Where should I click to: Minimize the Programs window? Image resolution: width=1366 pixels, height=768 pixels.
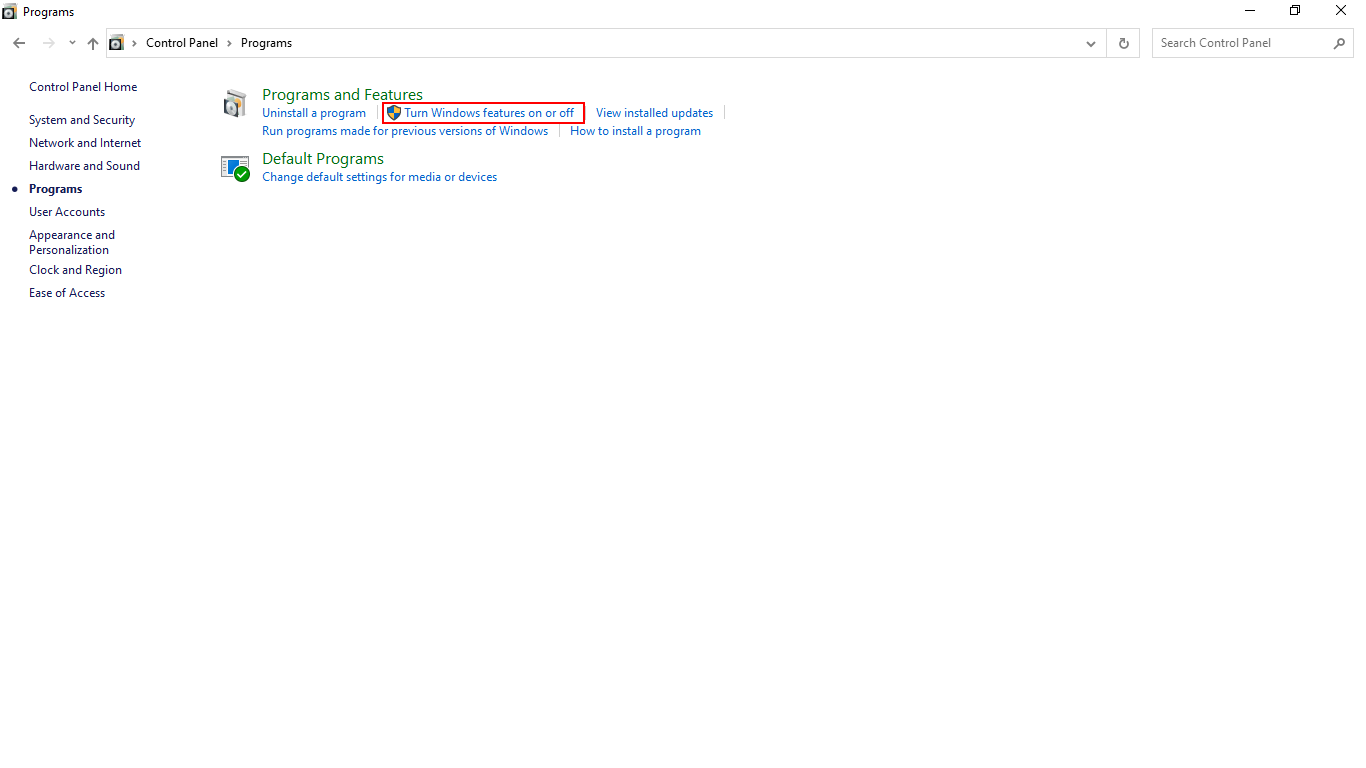[1250, 11]
